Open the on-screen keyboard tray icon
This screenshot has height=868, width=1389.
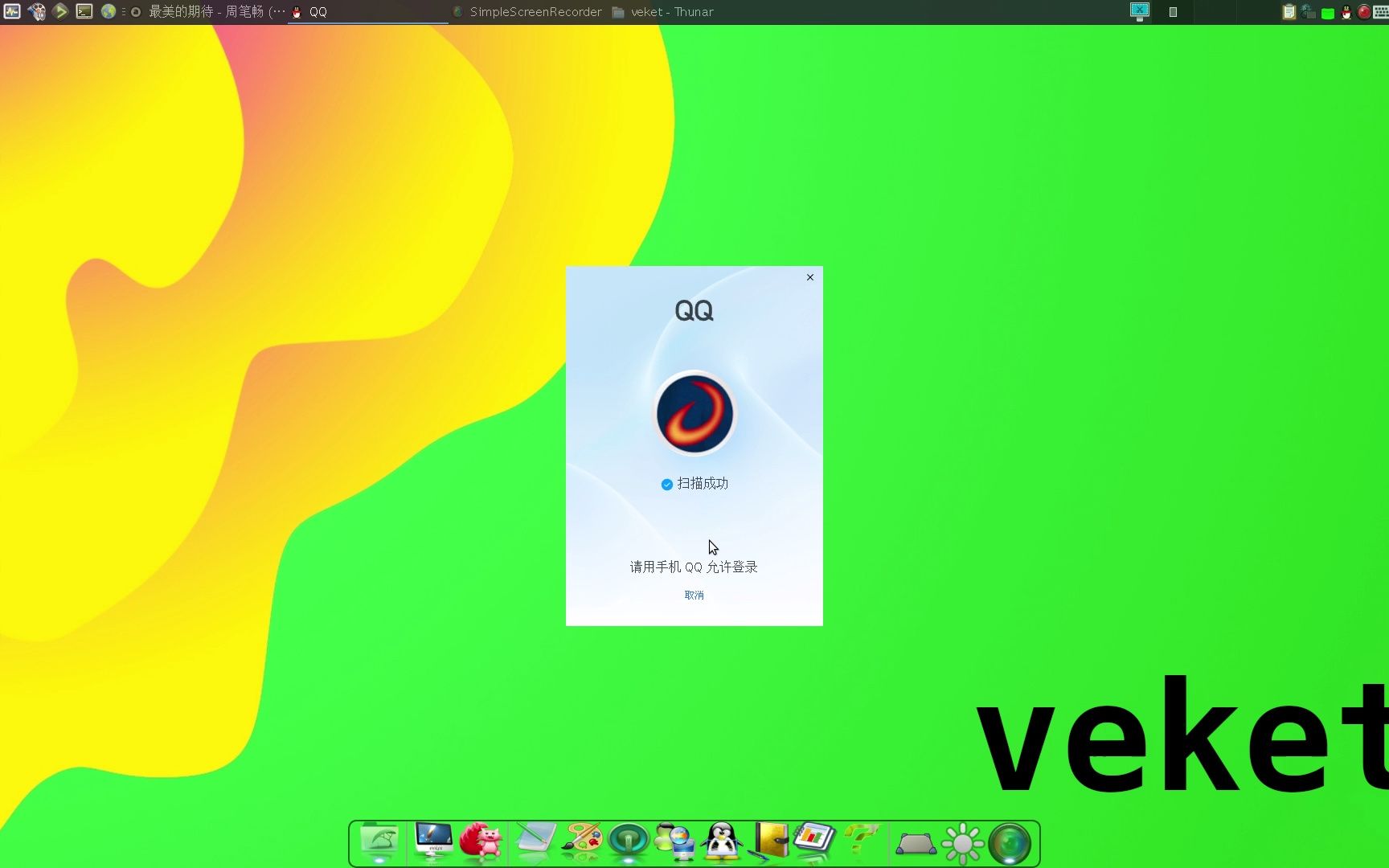pyautogui.click(x=1380, y=12)
